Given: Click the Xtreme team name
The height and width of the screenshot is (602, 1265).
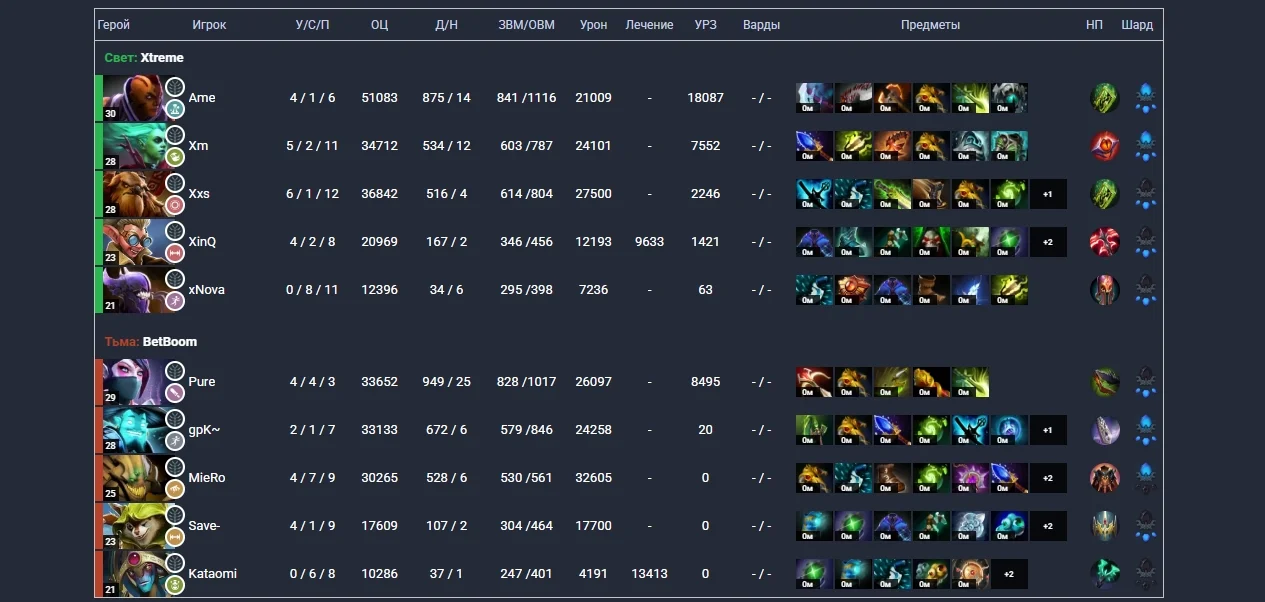Looking at the screenshot, I should tap(162, 58).
